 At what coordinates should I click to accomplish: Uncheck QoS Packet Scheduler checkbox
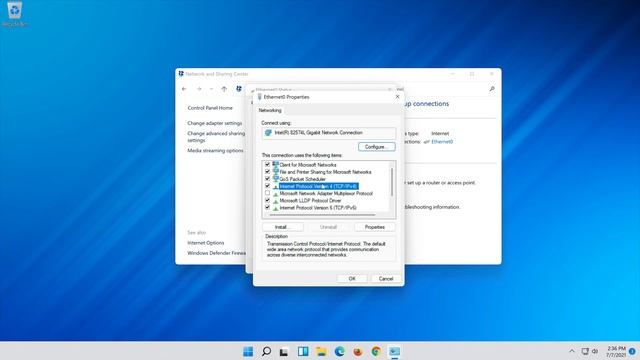[267, 179]
